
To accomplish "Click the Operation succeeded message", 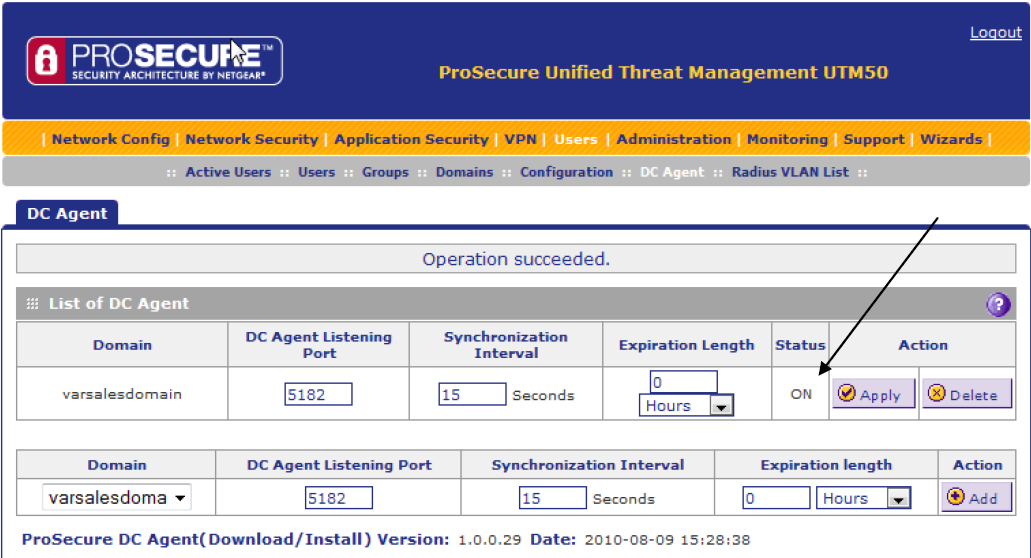I will point(516,259).
